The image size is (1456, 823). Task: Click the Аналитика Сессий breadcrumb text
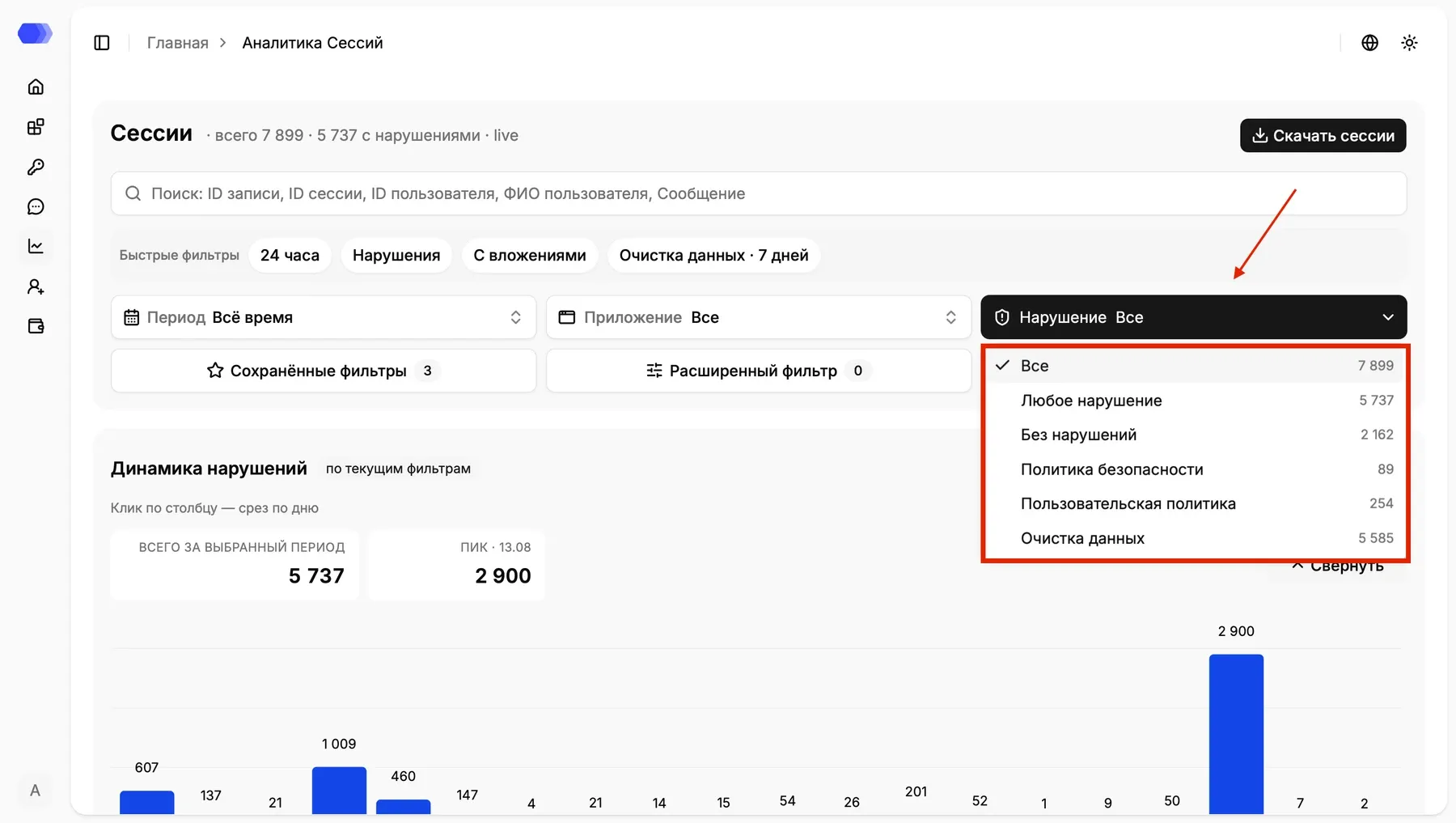point(312,43)
